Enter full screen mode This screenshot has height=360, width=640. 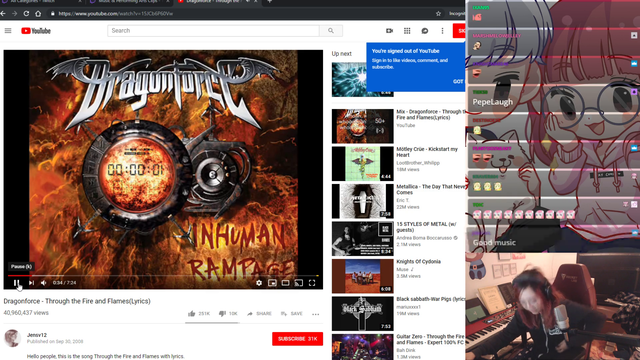pos(312,282)
